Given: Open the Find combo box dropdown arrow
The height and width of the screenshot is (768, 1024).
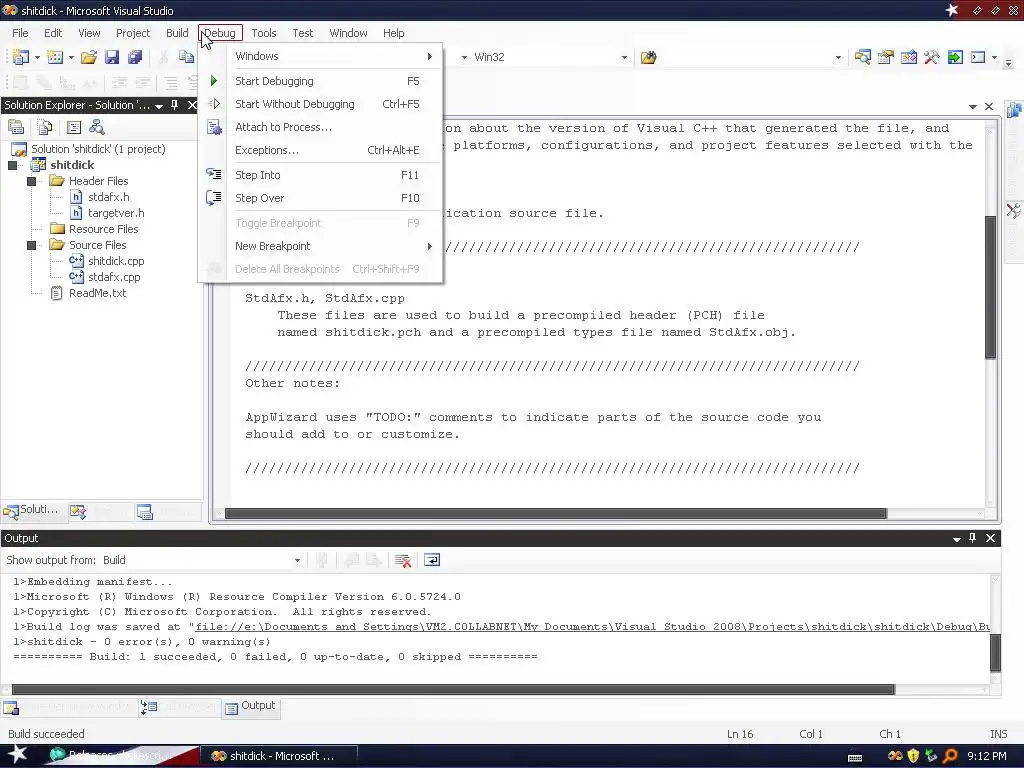Looking at the screenshot, I should pyautogui.click(x=838, y=57).
